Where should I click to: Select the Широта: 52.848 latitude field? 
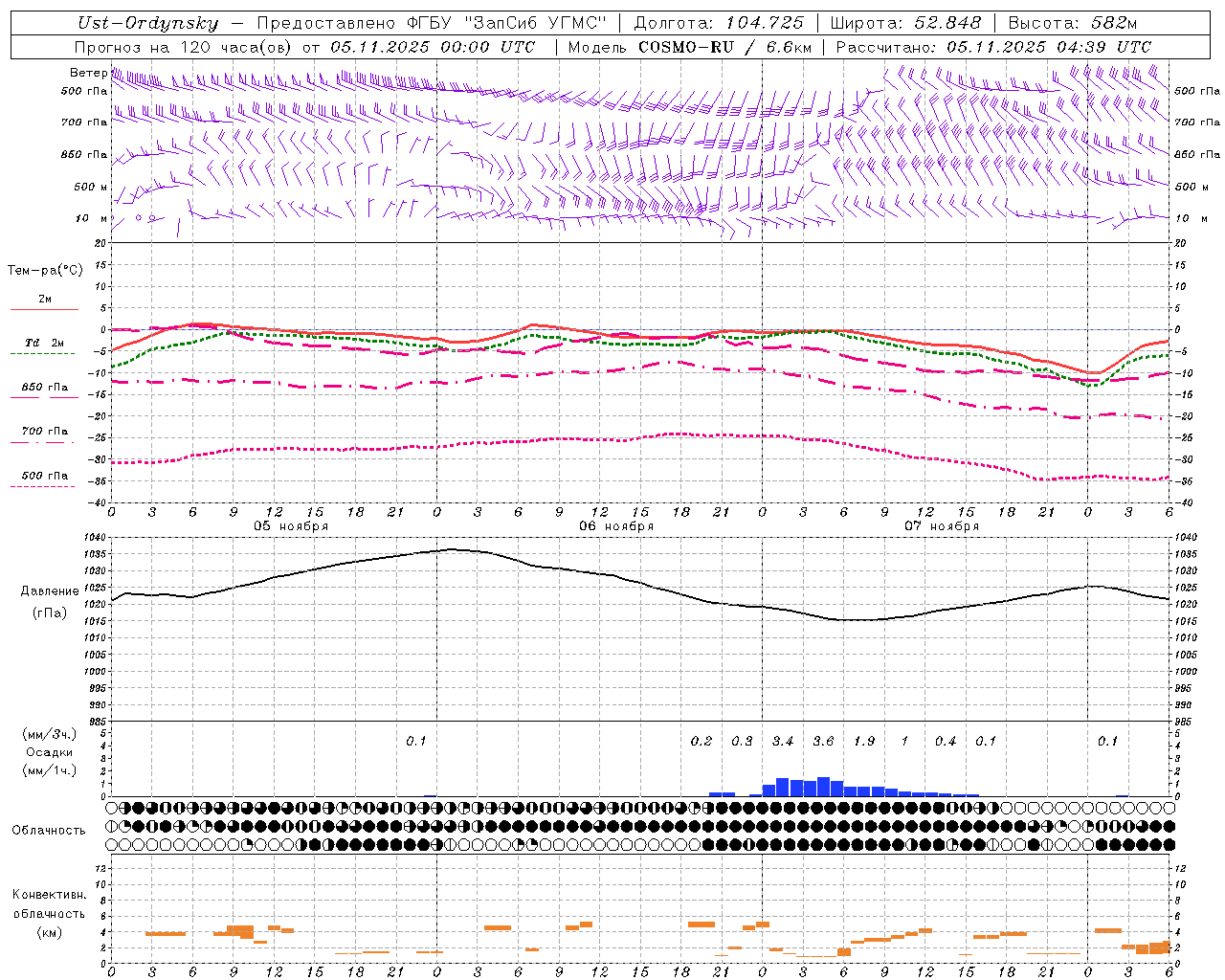tap(905, 23)
